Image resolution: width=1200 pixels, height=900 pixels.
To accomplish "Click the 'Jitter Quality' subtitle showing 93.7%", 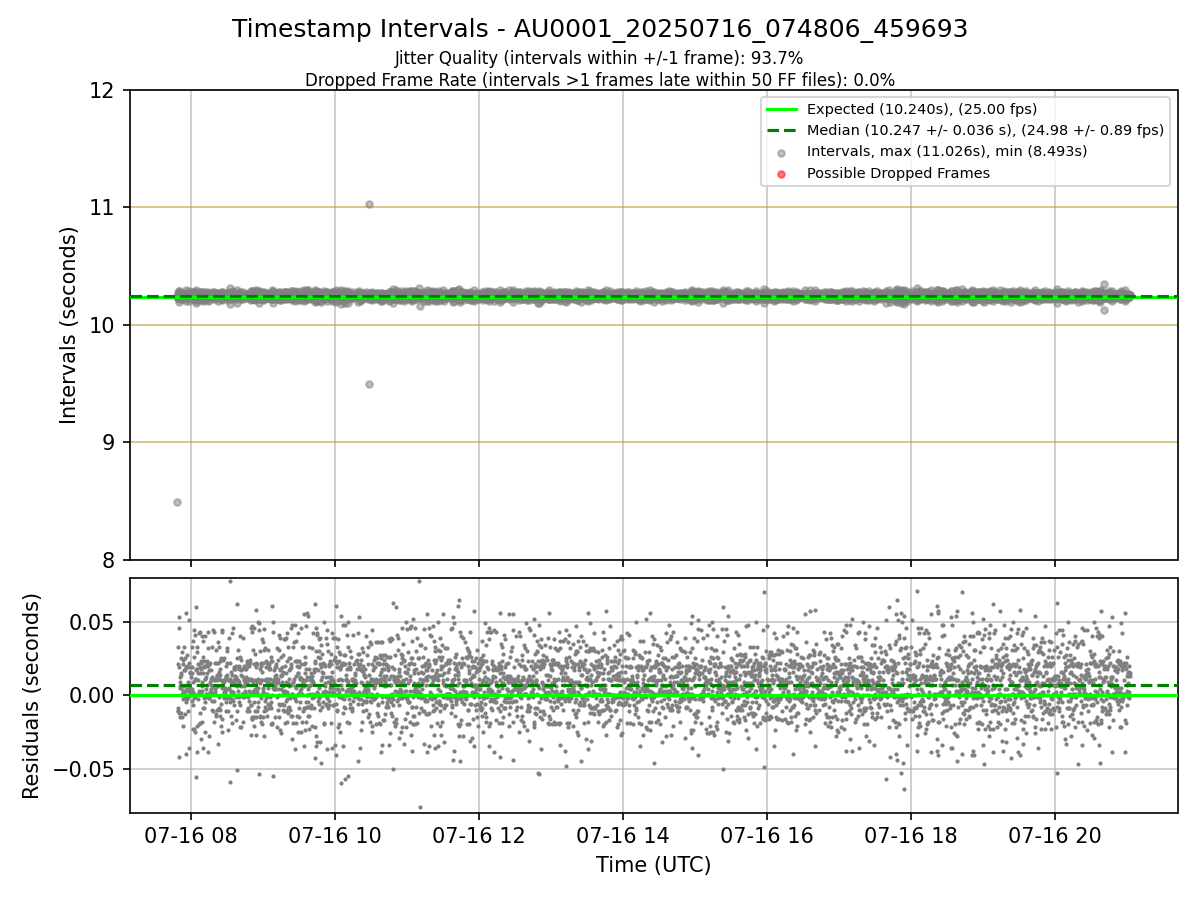I will [x=599, y=58].
